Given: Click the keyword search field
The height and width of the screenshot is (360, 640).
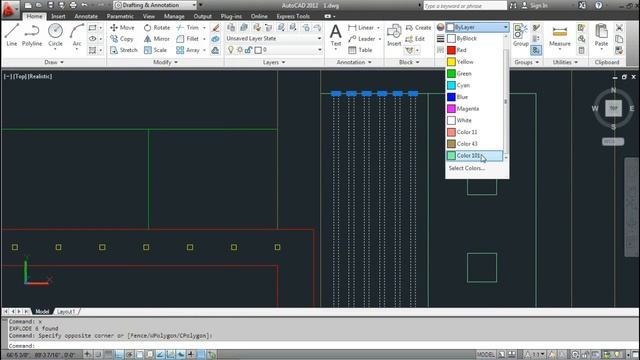Looking at the screenshot, I should coord(464,6).
